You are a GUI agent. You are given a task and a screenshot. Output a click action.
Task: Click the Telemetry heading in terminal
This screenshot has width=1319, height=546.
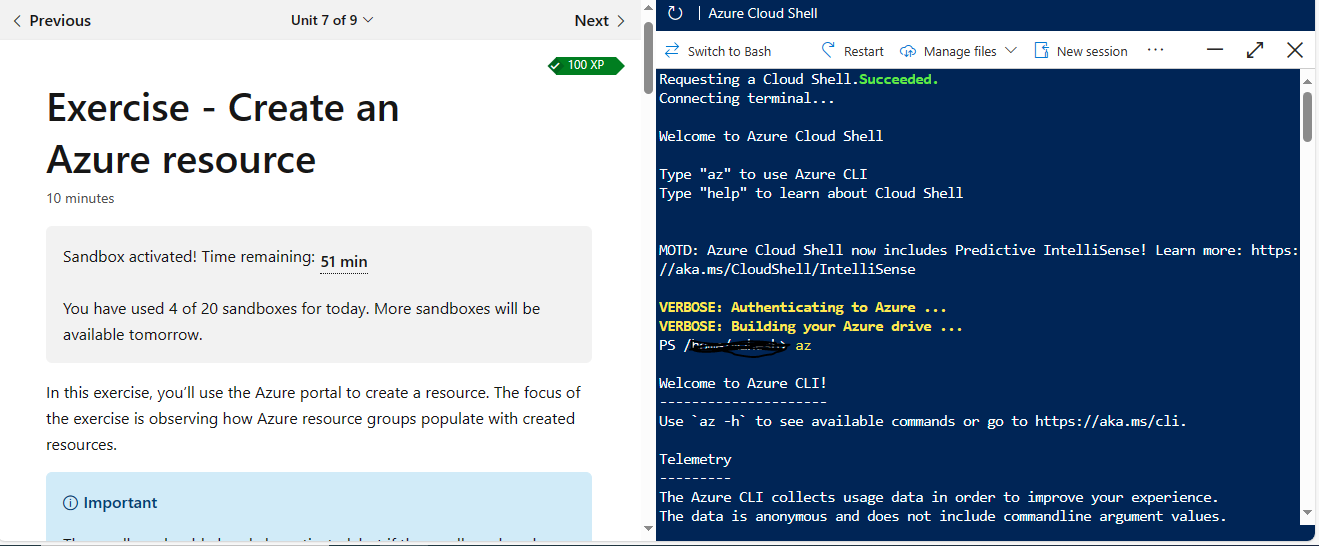click(695, 459)
